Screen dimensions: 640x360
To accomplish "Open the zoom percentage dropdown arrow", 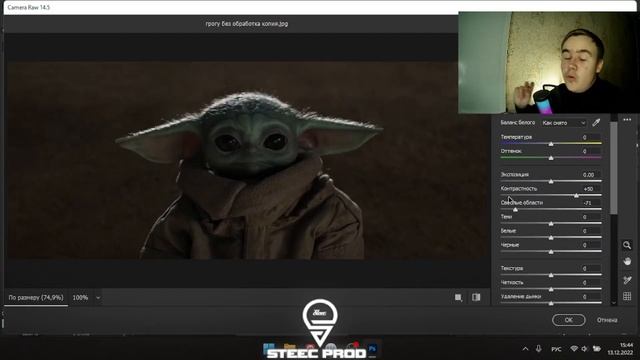I will pos(98,298).
